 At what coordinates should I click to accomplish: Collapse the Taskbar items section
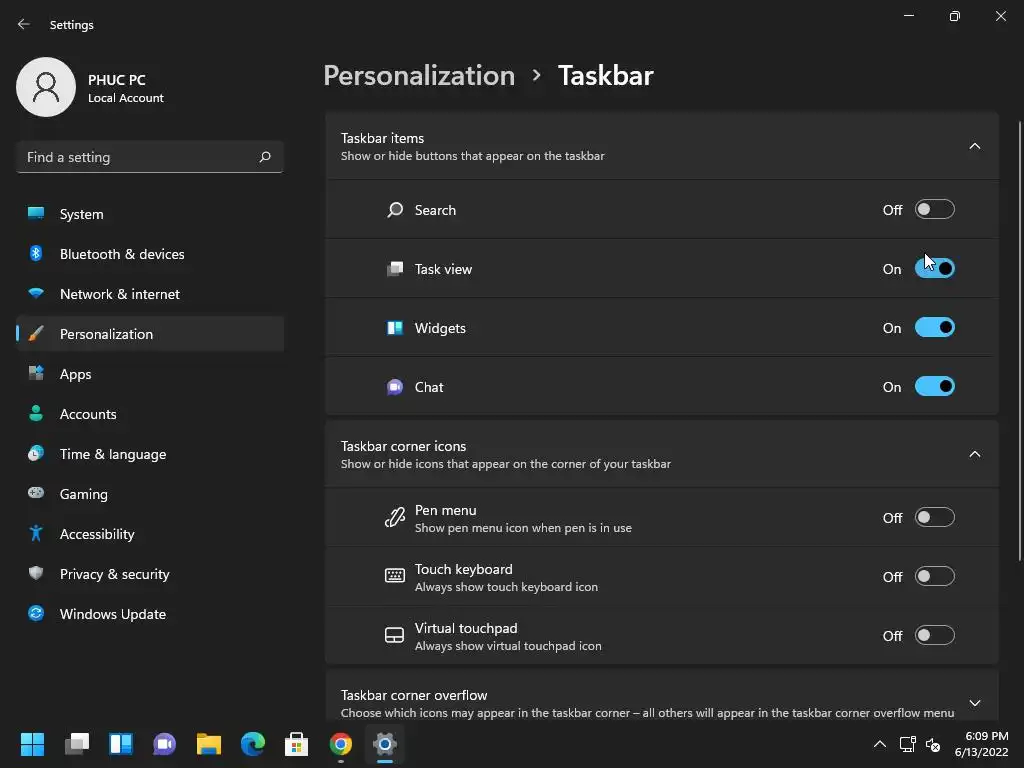pyautogui.click(x=975, y=146)
